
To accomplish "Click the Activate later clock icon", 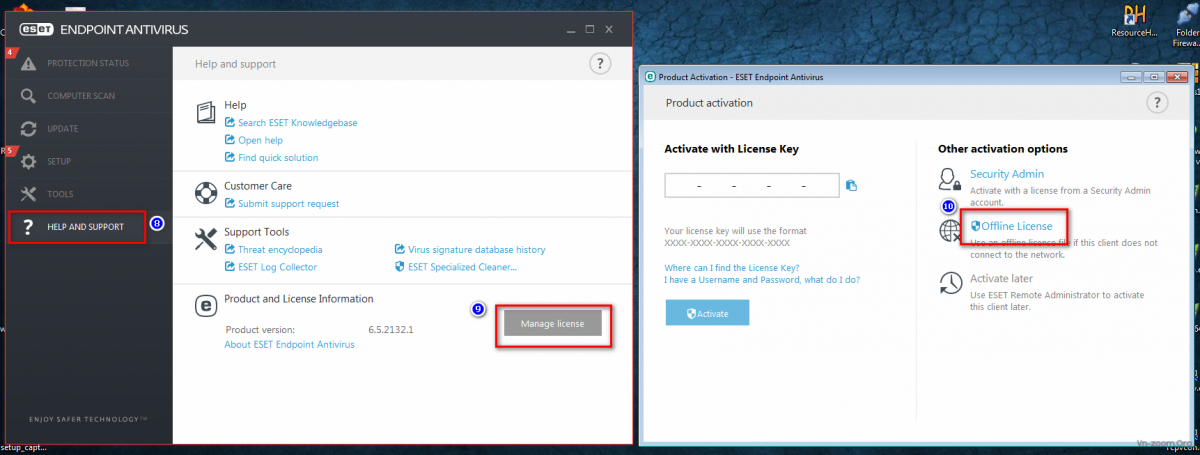I will [x=950, y=284].
